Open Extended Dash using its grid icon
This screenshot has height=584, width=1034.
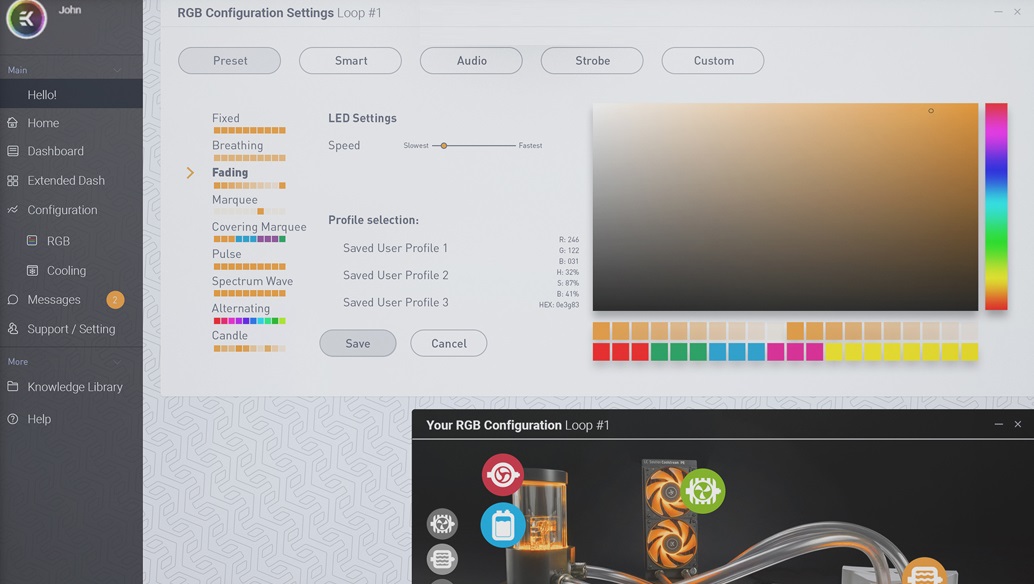pos(13,181)
